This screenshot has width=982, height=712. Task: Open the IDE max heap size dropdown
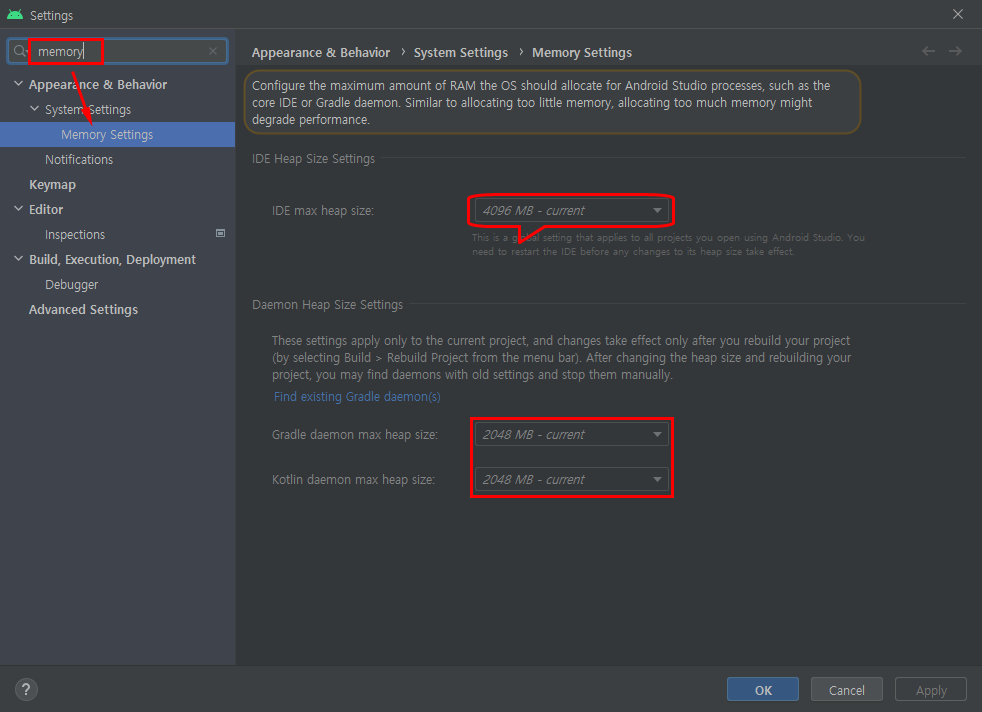572,210
